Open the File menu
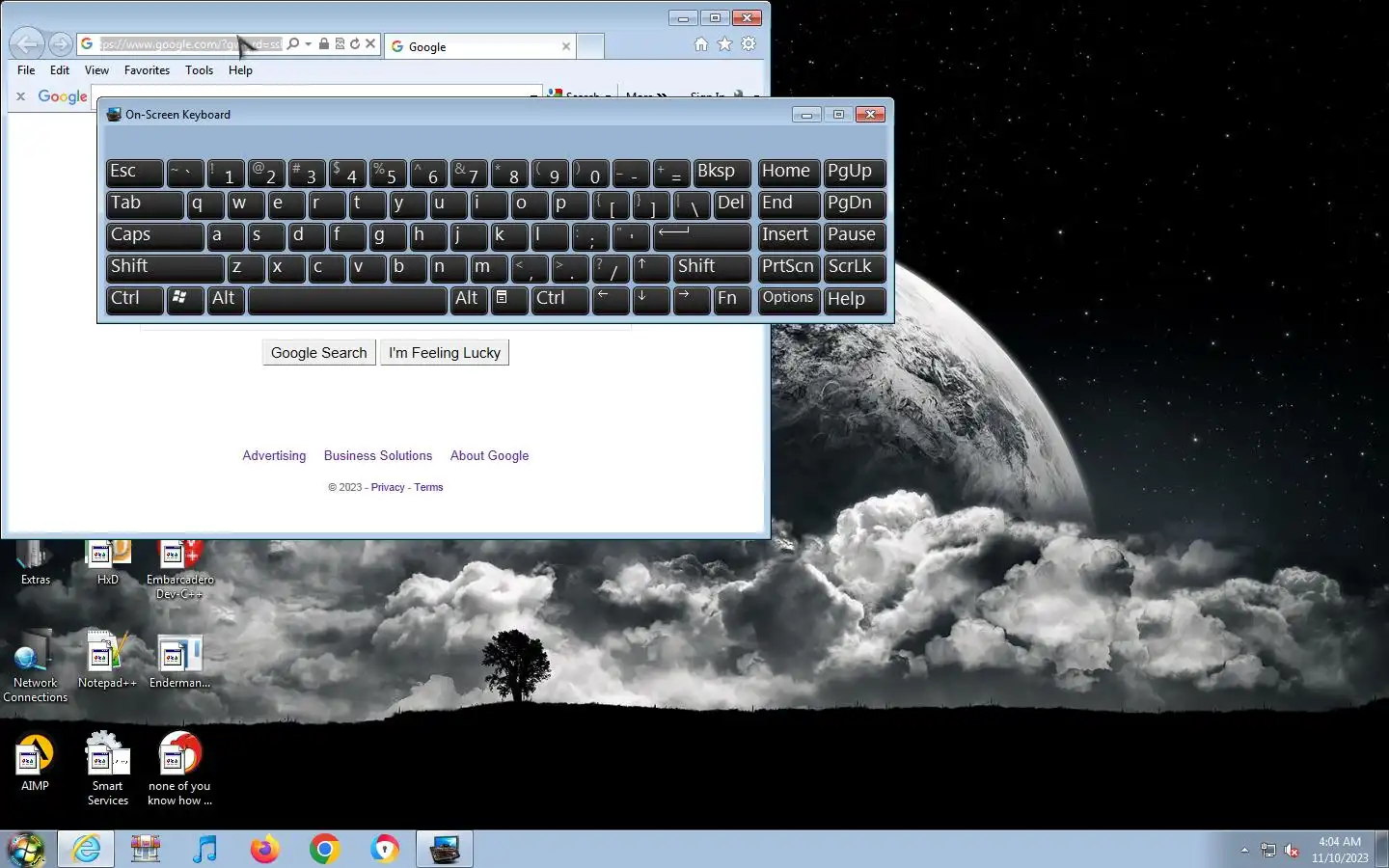Screen dimensions: 1389x868 click(x=26, y=70)
